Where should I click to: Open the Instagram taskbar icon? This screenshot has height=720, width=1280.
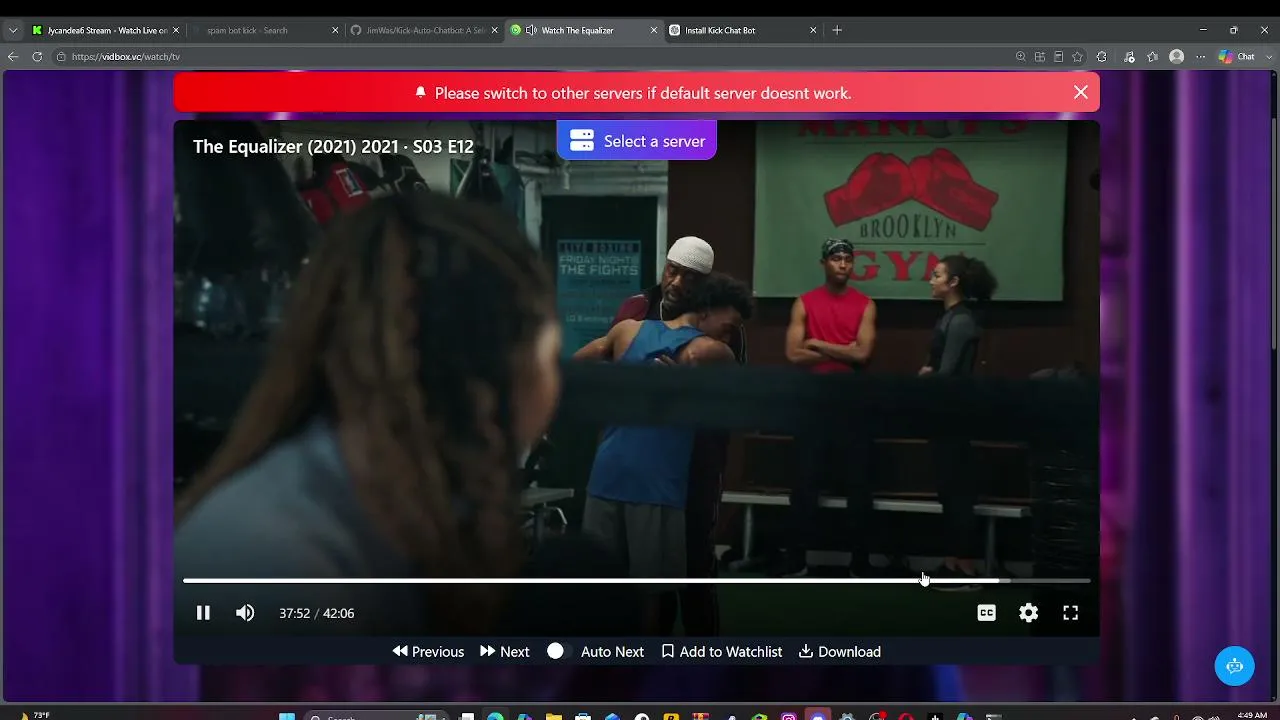pos(788,716)
